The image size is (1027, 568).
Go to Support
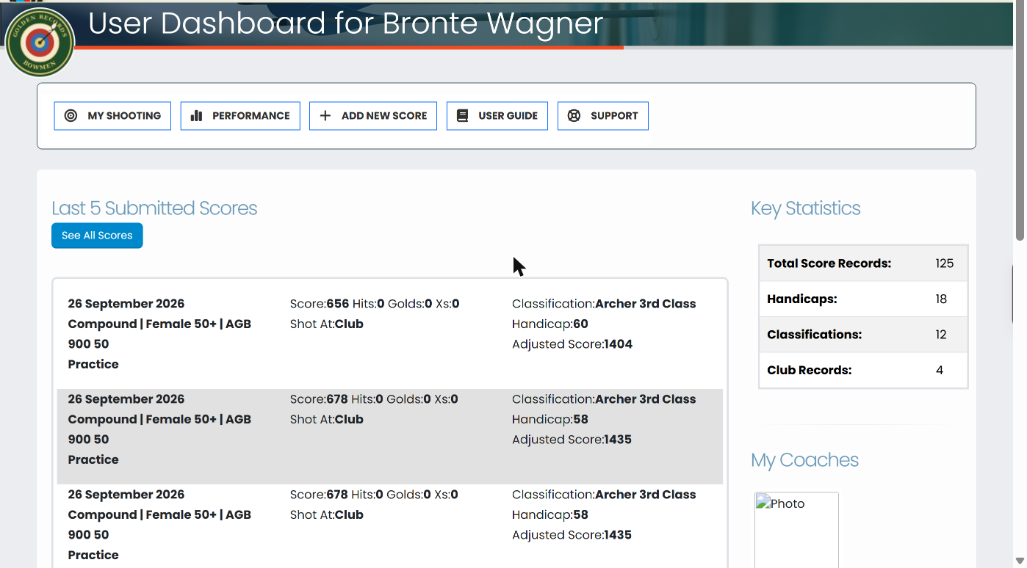pos(603,116)
